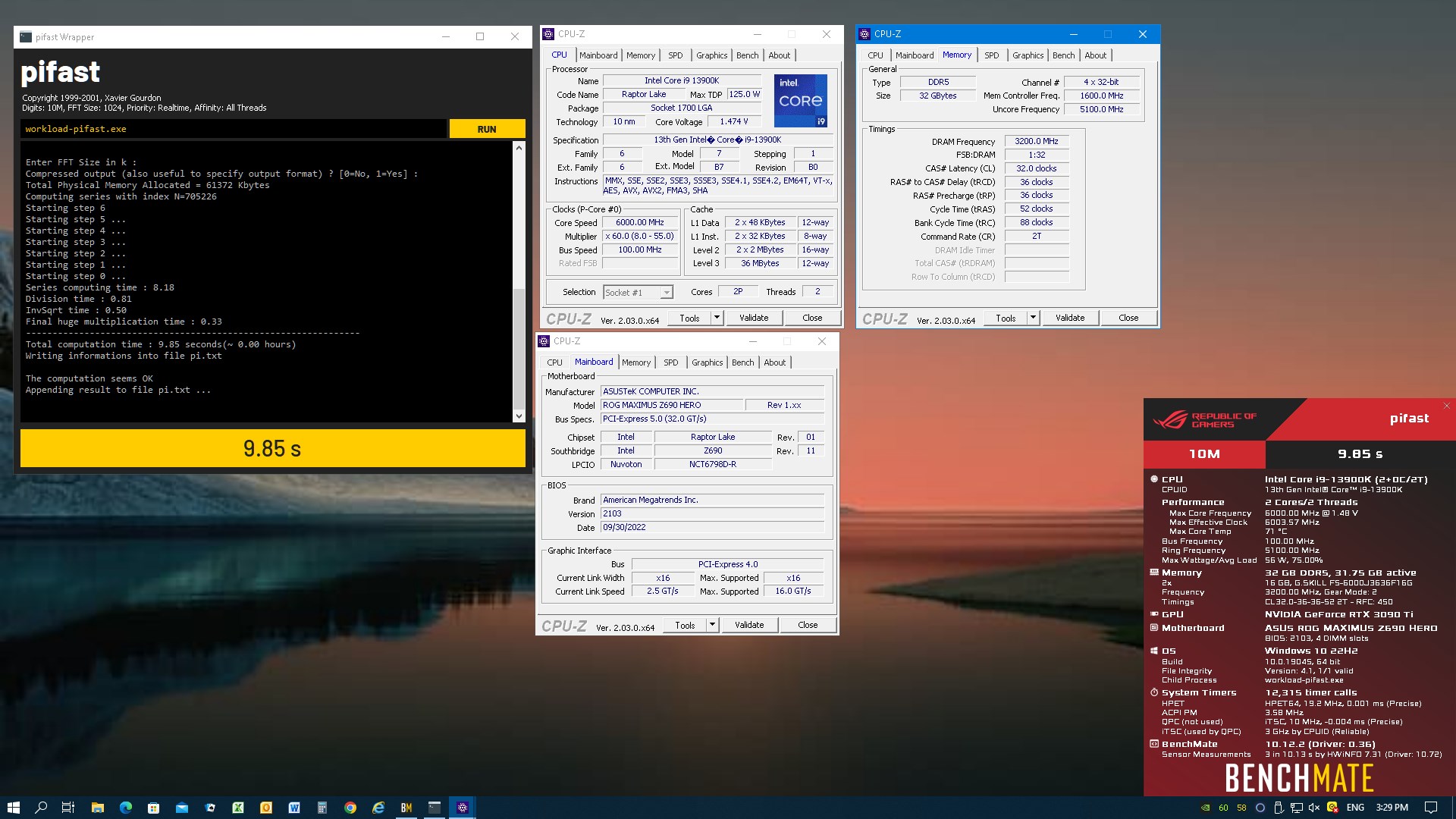Click NVIDIA tray icon
This screenshot has height=819, width=1456.
coord(1205,808)
